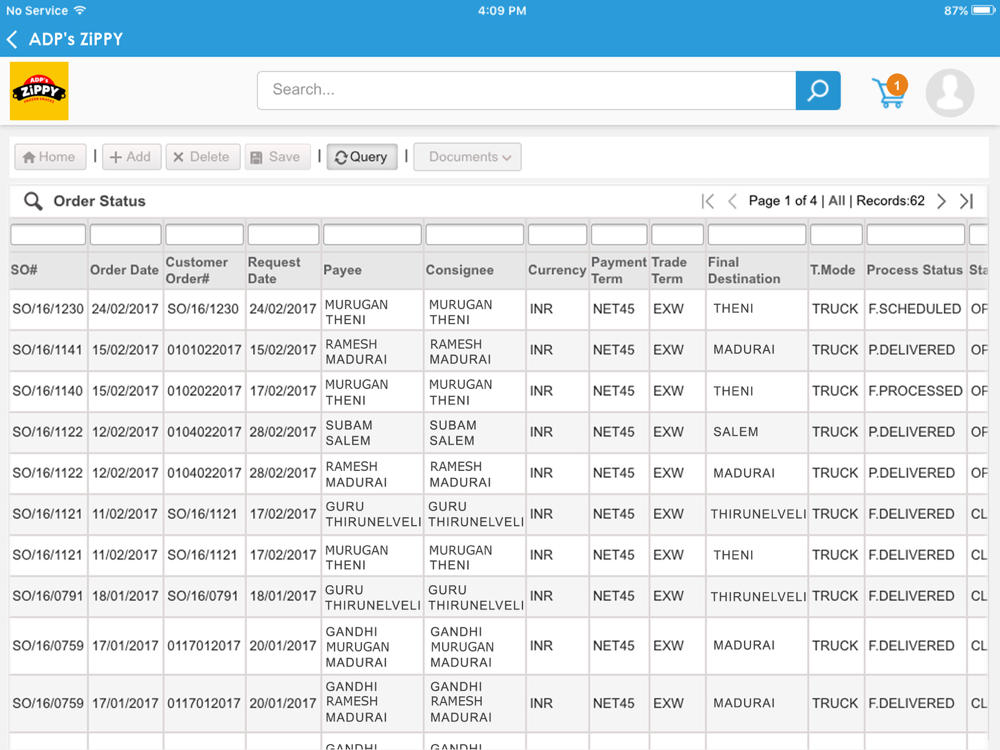This screenshot has width=1000, height=750.
Task: Click the magnifier search button
Action: coord(818,91)
